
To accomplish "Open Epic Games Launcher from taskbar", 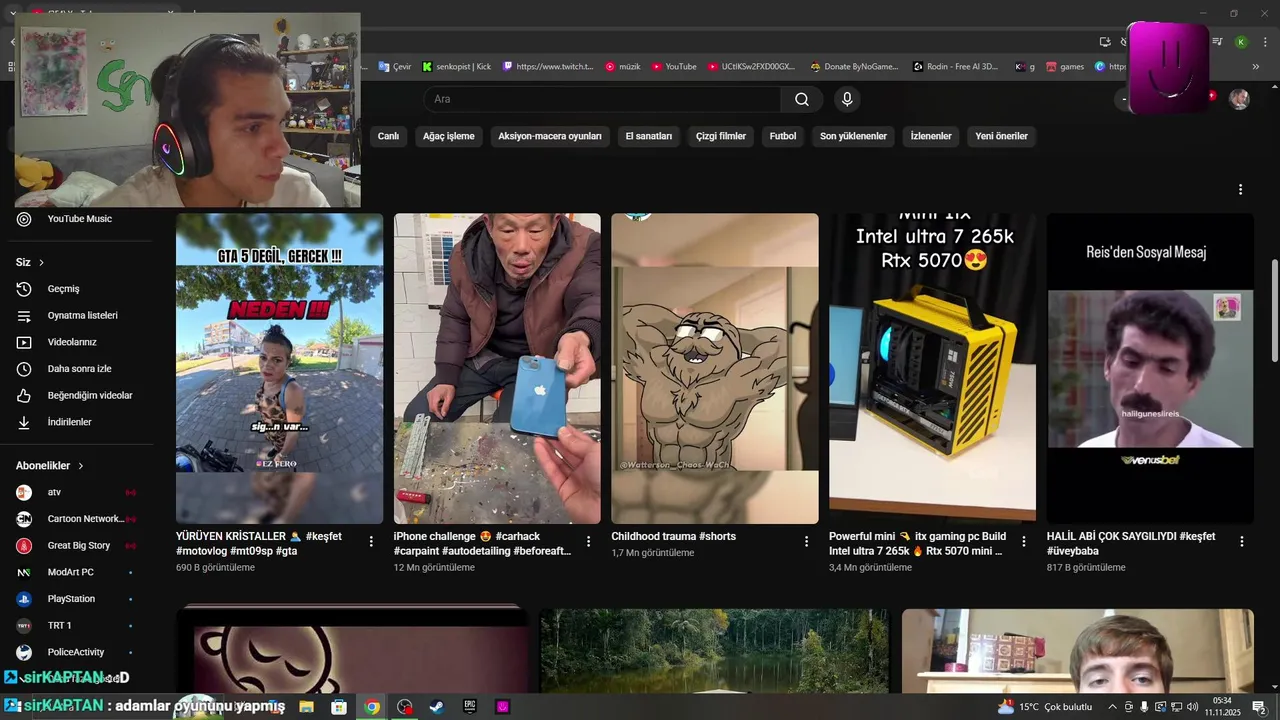I will pyautogui.click(x=470, y=707).
